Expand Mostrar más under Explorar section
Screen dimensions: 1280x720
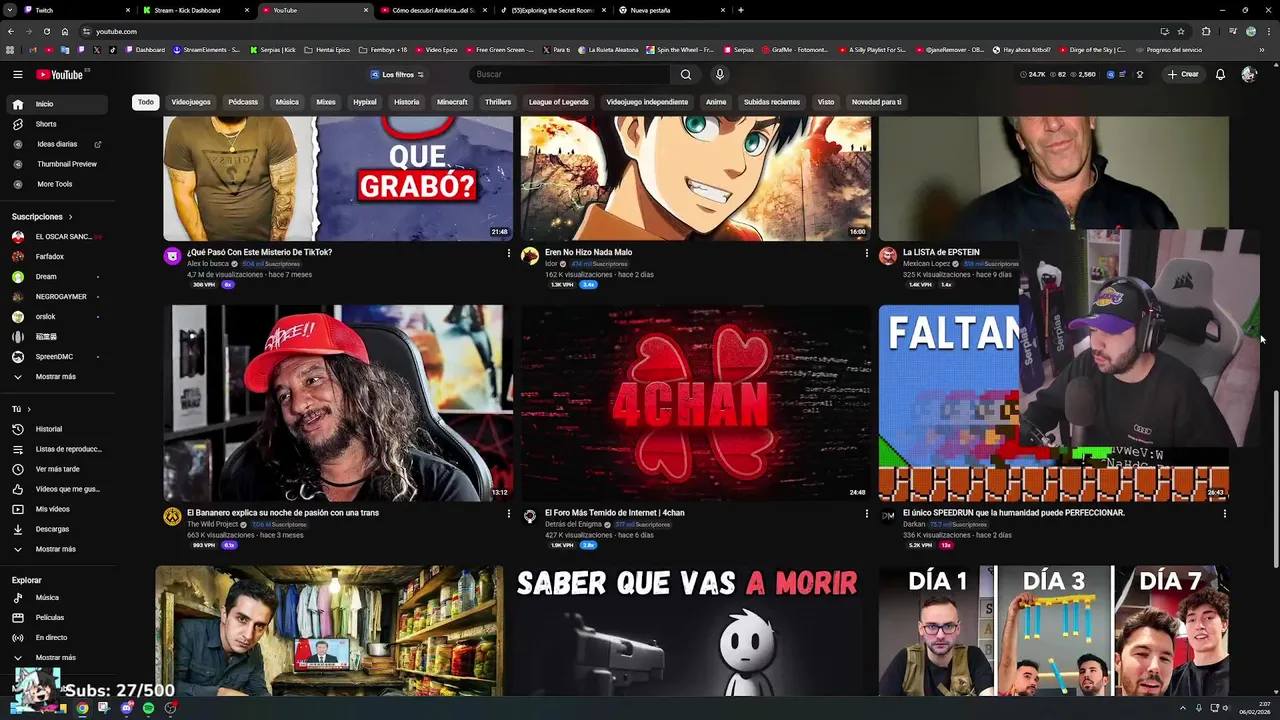point(58,657)
